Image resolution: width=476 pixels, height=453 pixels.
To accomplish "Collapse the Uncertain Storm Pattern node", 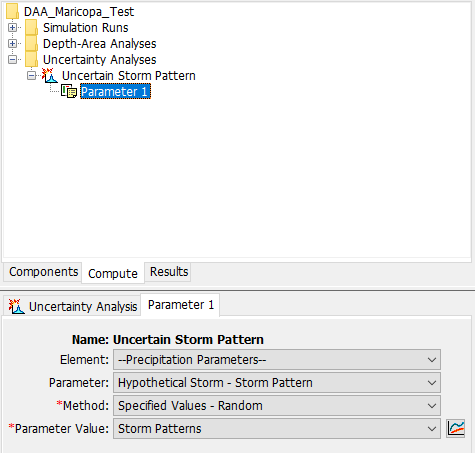I will click(x=32, y=76).
